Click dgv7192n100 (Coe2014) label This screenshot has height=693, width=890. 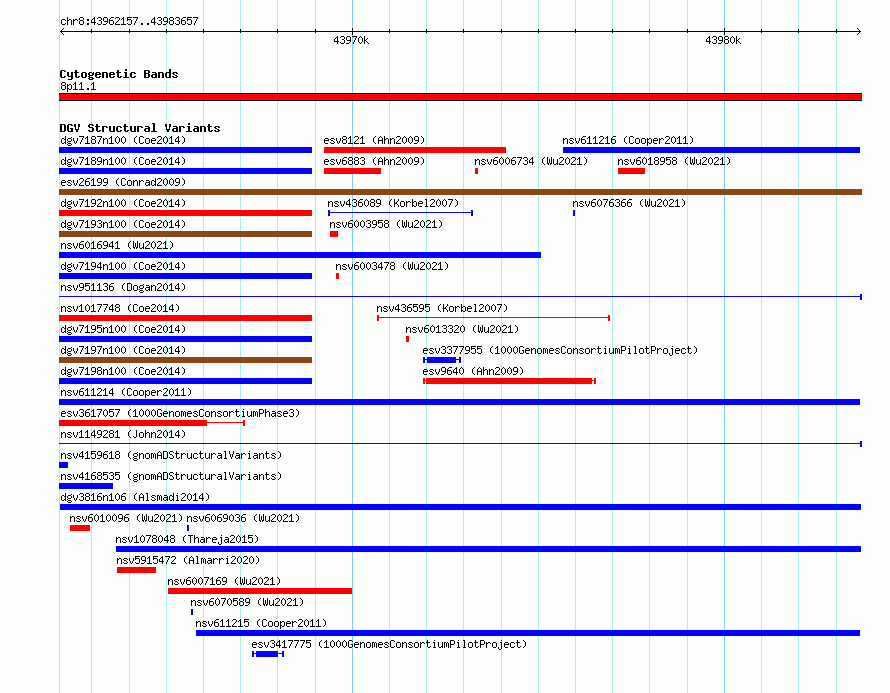[x=123, y=203]
